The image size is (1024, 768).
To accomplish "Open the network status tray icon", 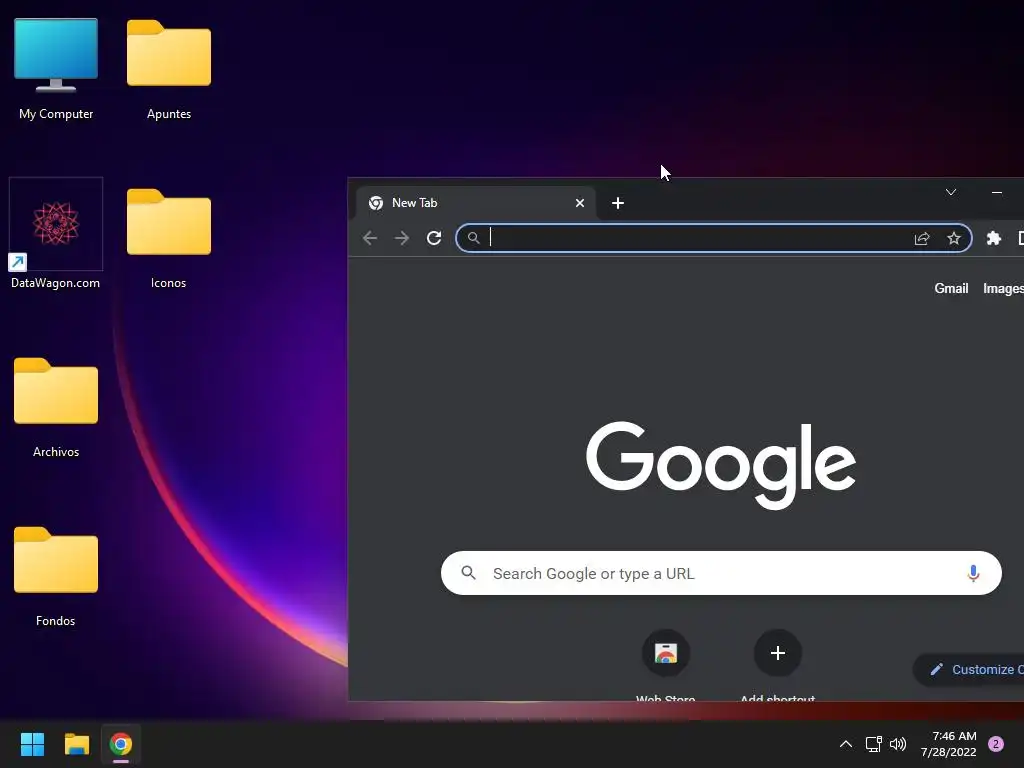I will coord(873,744).
